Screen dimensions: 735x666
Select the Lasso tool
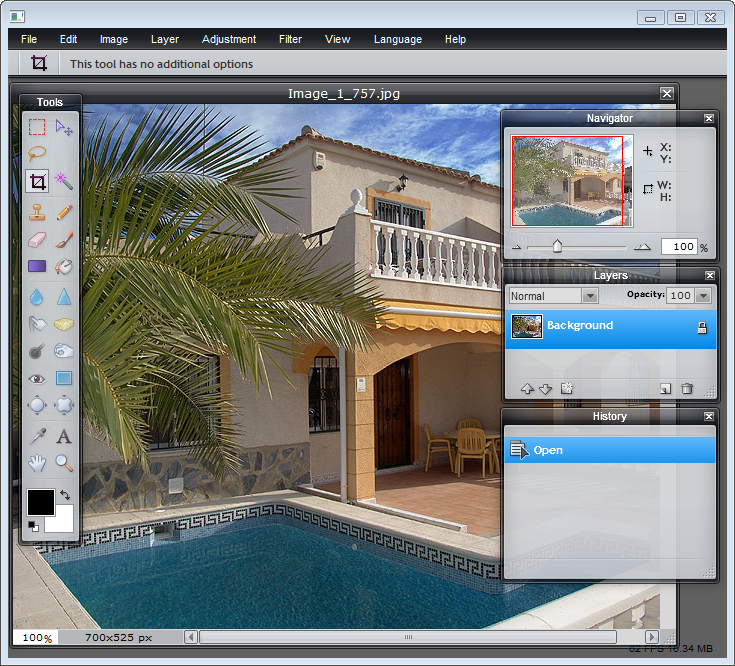37,153
